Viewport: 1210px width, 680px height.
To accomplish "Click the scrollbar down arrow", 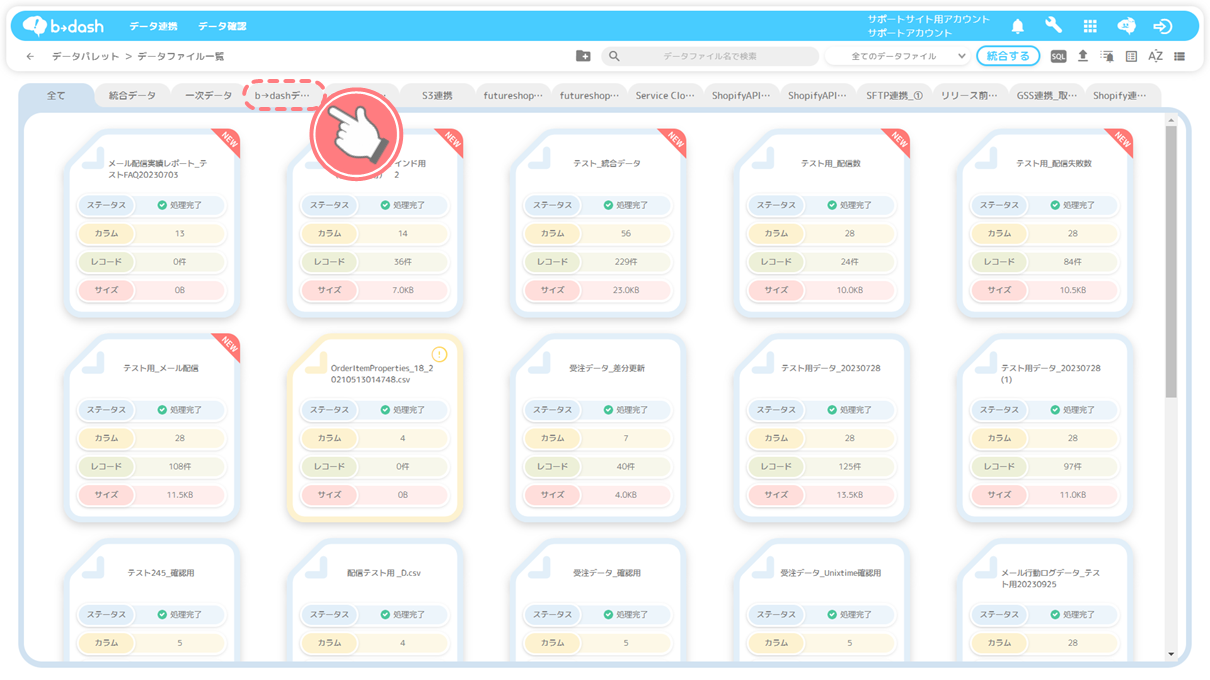I will click(1171, 654).
